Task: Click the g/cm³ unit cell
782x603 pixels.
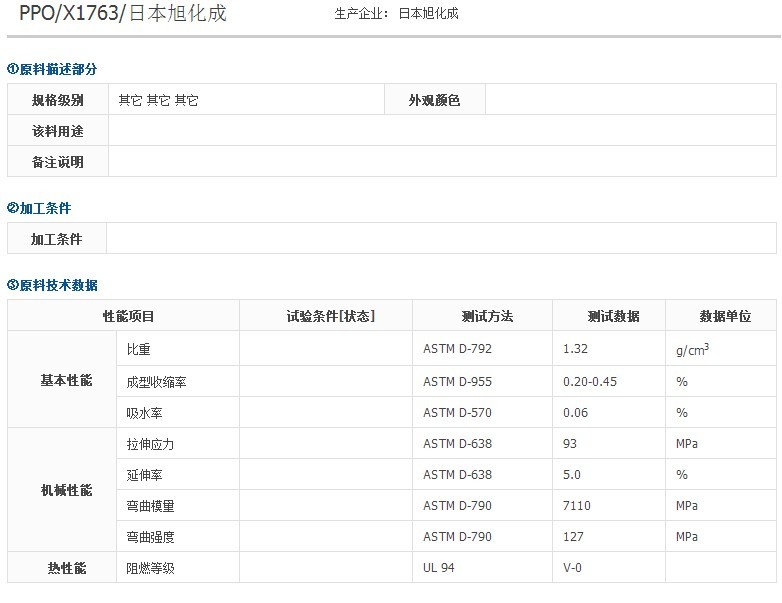Action: 721,348
